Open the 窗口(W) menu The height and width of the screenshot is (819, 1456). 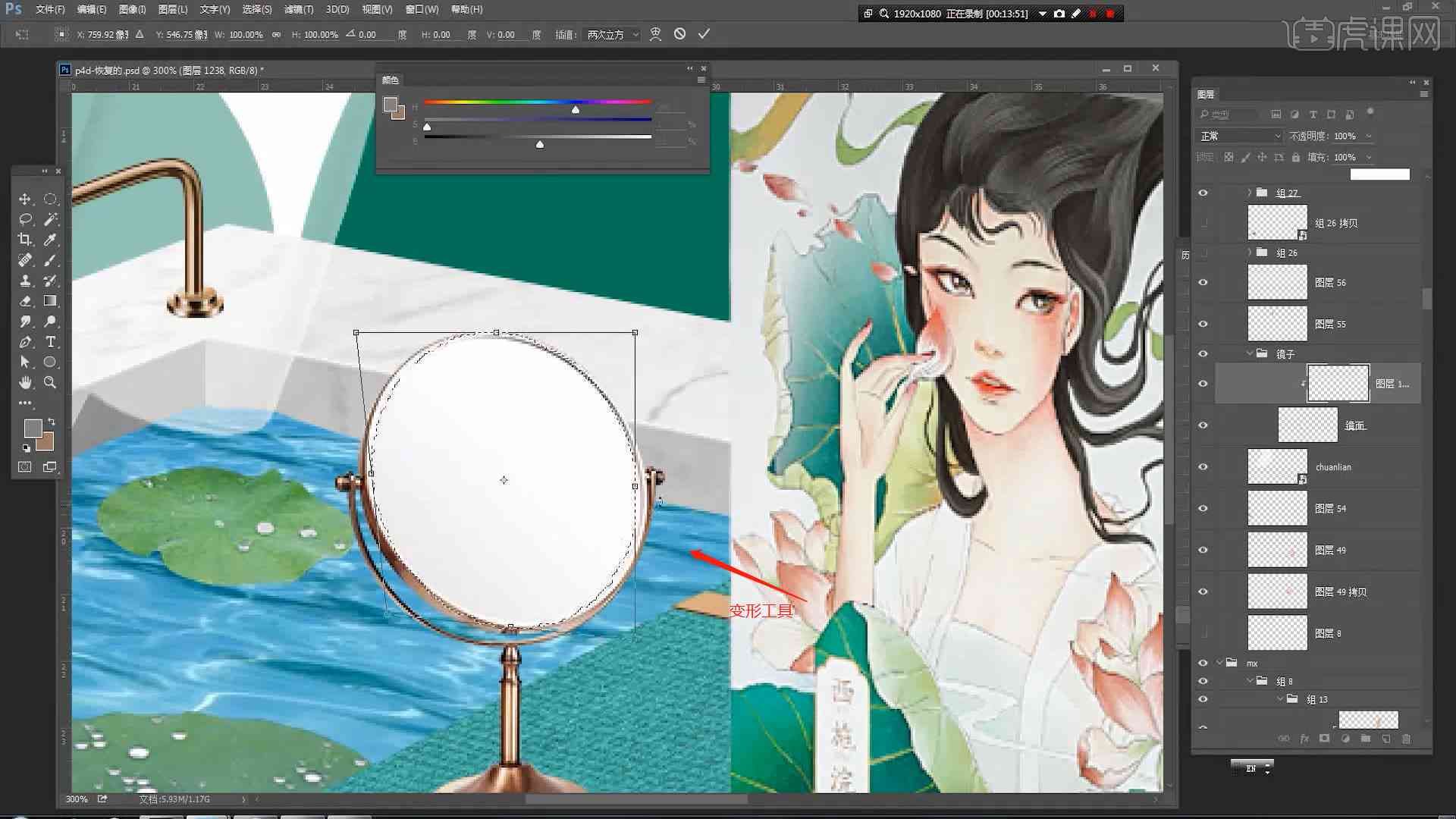pos(422,9)
